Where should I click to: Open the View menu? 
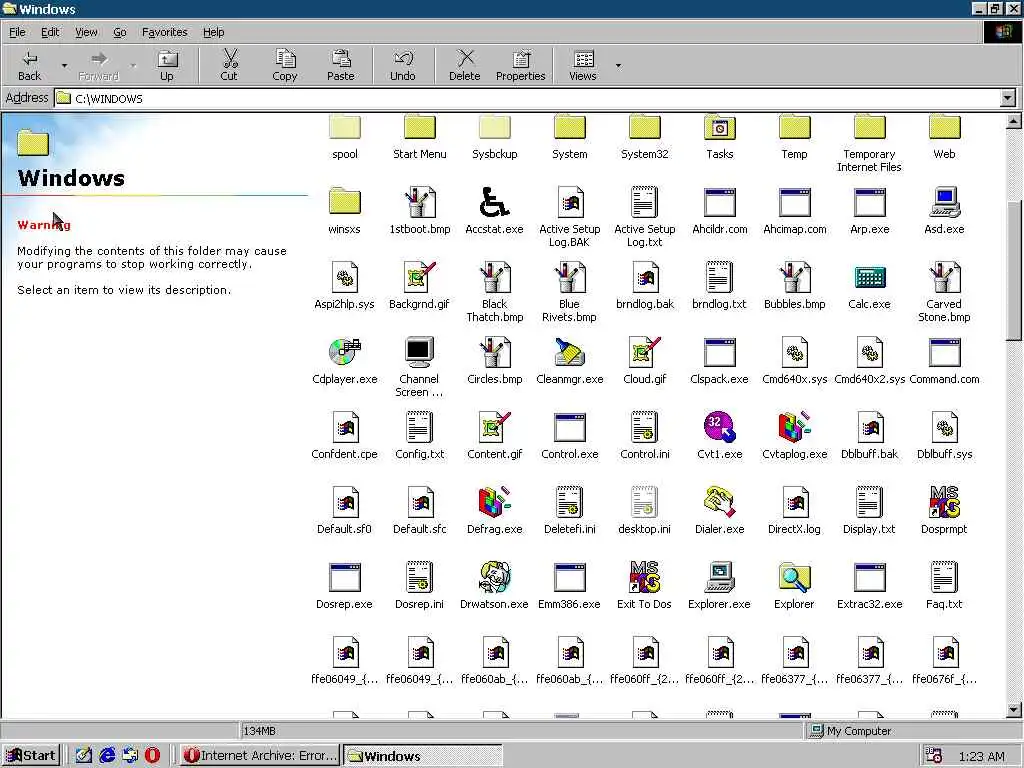point(86,32)
